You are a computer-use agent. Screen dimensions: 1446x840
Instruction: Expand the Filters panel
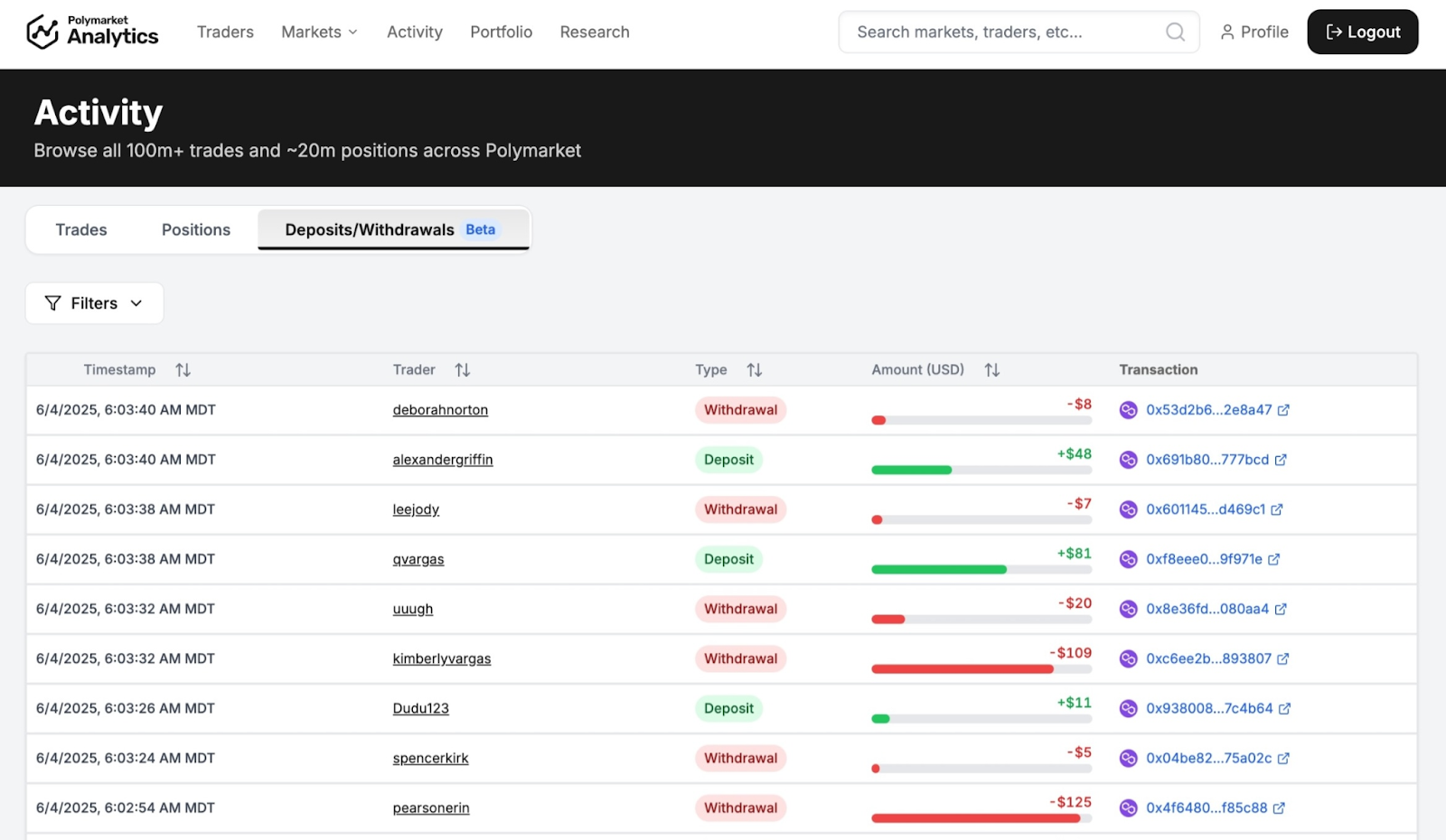94,303
